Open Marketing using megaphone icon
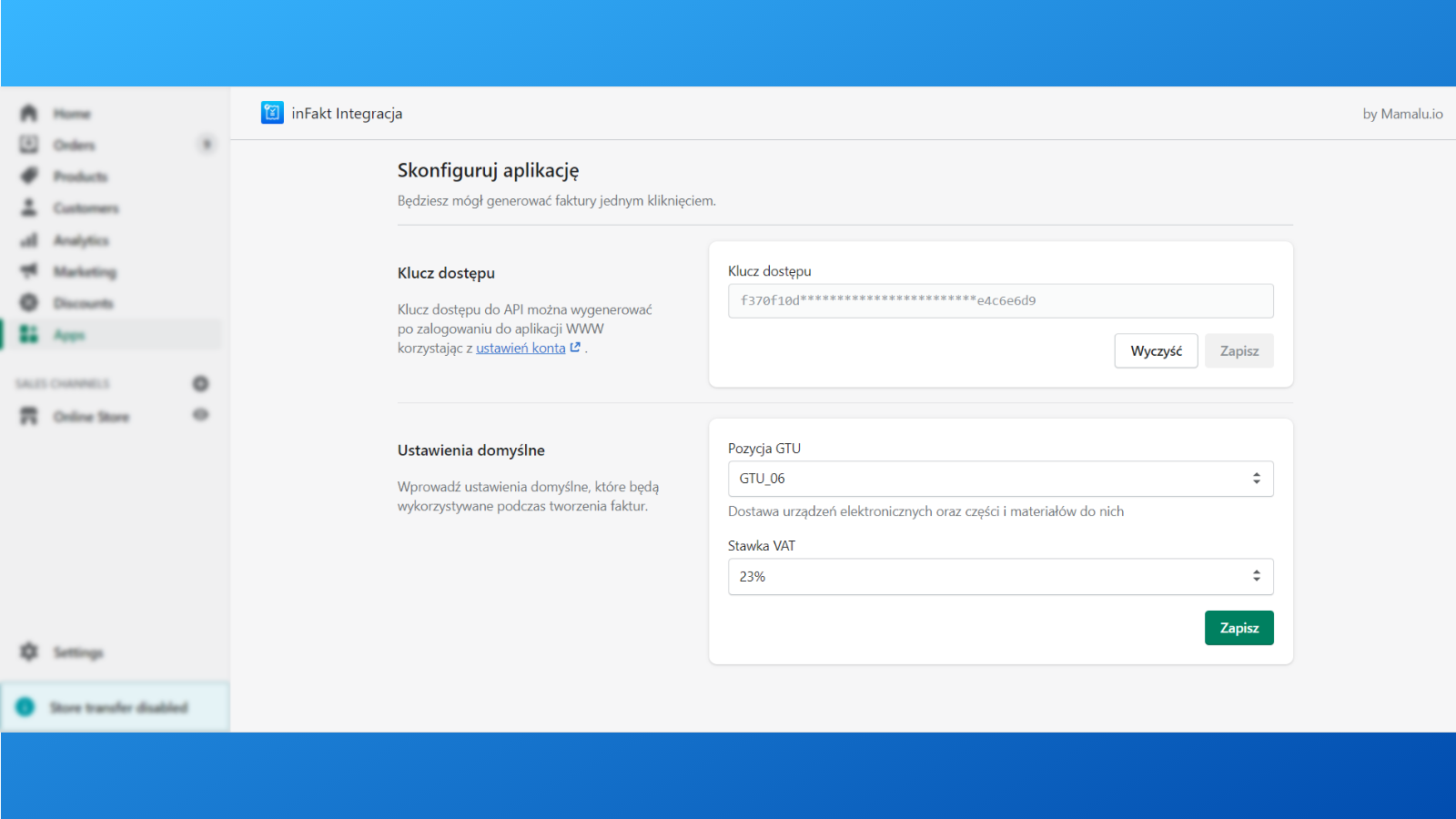This screenshot has height=819, width=1456. 29,271
